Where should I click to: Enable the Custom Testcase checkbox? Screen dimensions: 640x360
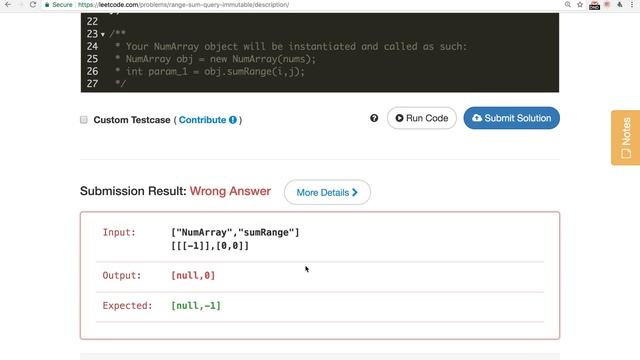(x=84, y=120)
